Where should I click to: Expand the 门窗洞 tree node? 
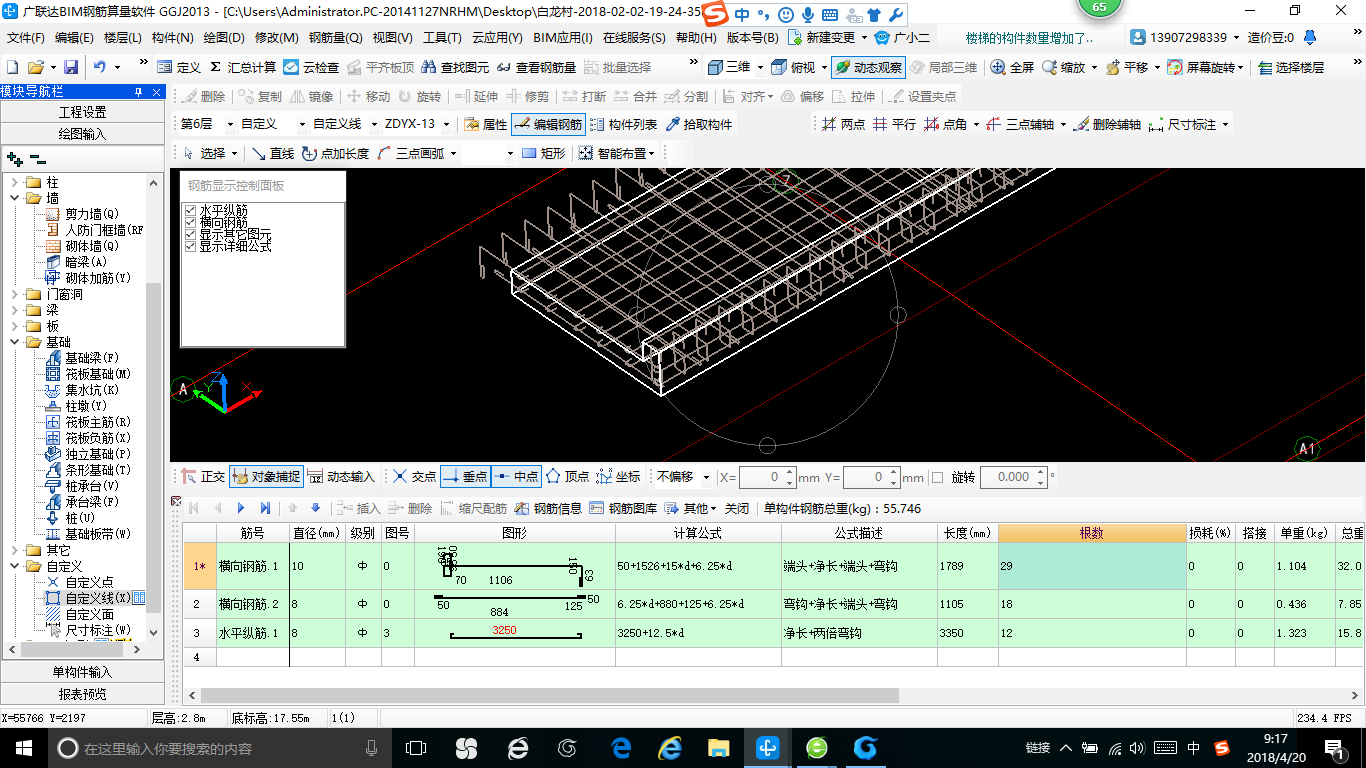click(15, 294)
